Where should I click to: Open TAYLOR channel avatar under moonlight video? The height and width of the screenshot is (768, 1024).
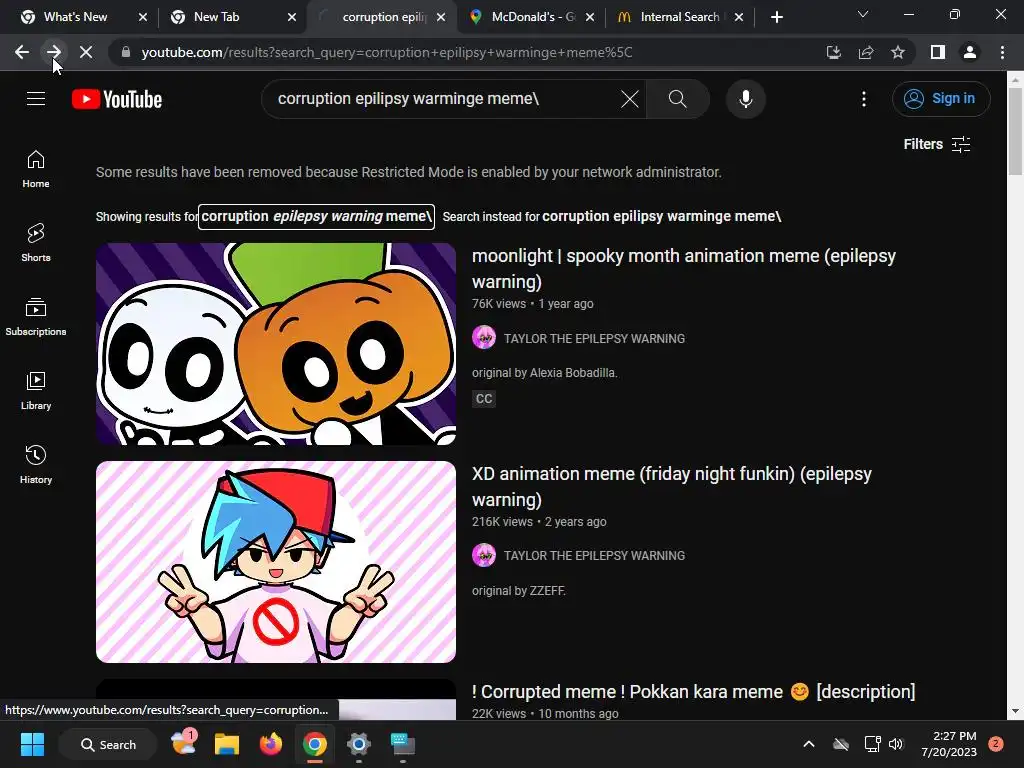484,338
